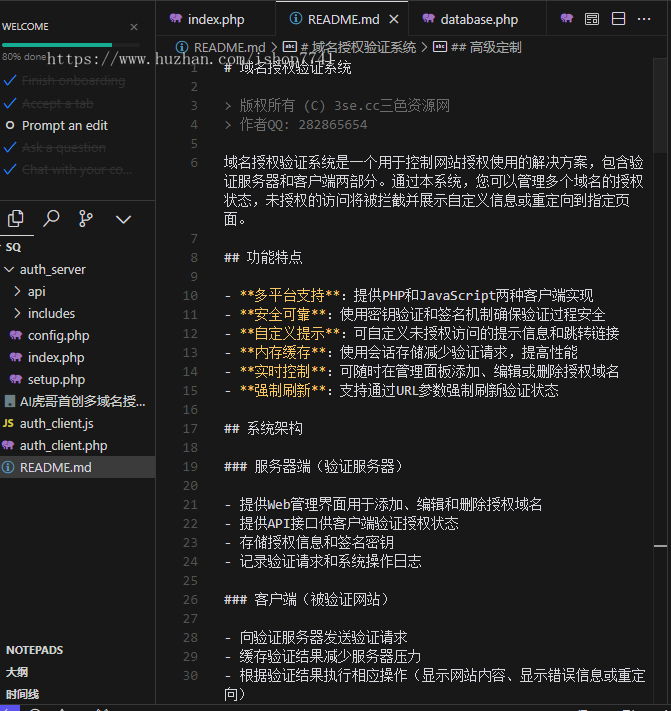
Task: Click the onboarding 80% progress bar
Action: click(70, 45)
